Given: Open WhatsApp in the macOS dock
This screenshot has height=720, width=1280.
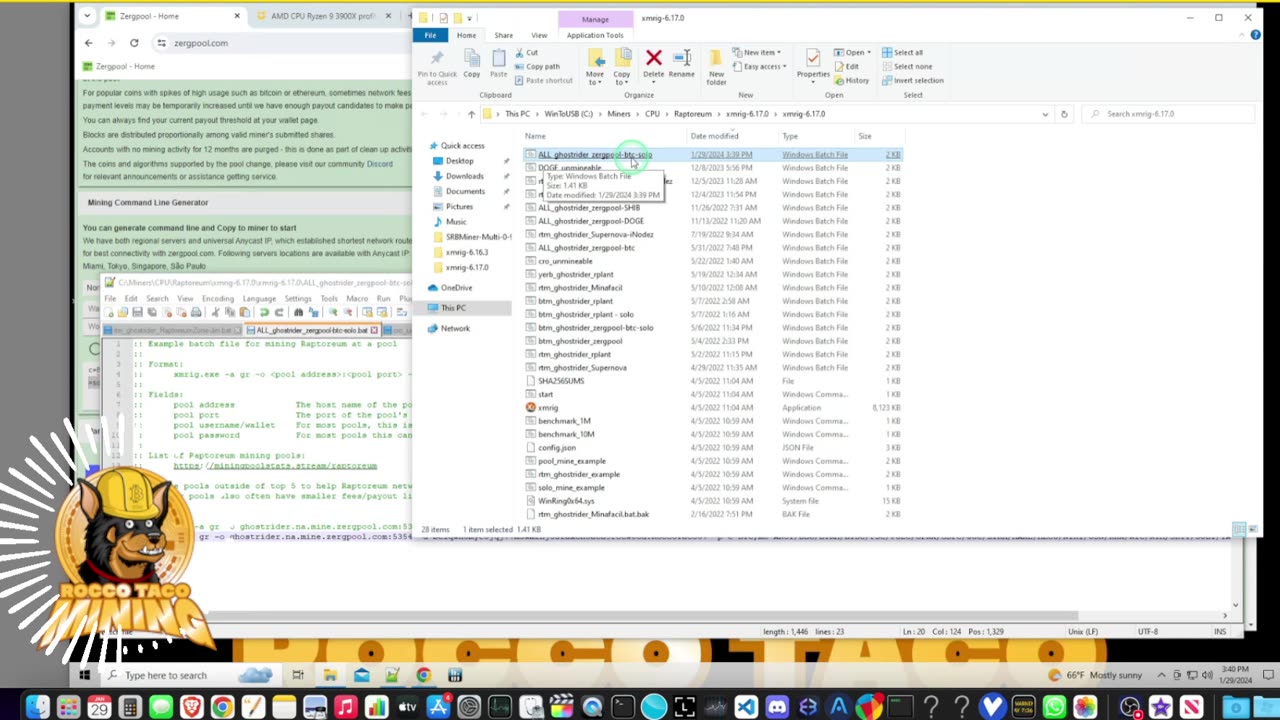Looking at the screenshot, I should coord(1054,708).
